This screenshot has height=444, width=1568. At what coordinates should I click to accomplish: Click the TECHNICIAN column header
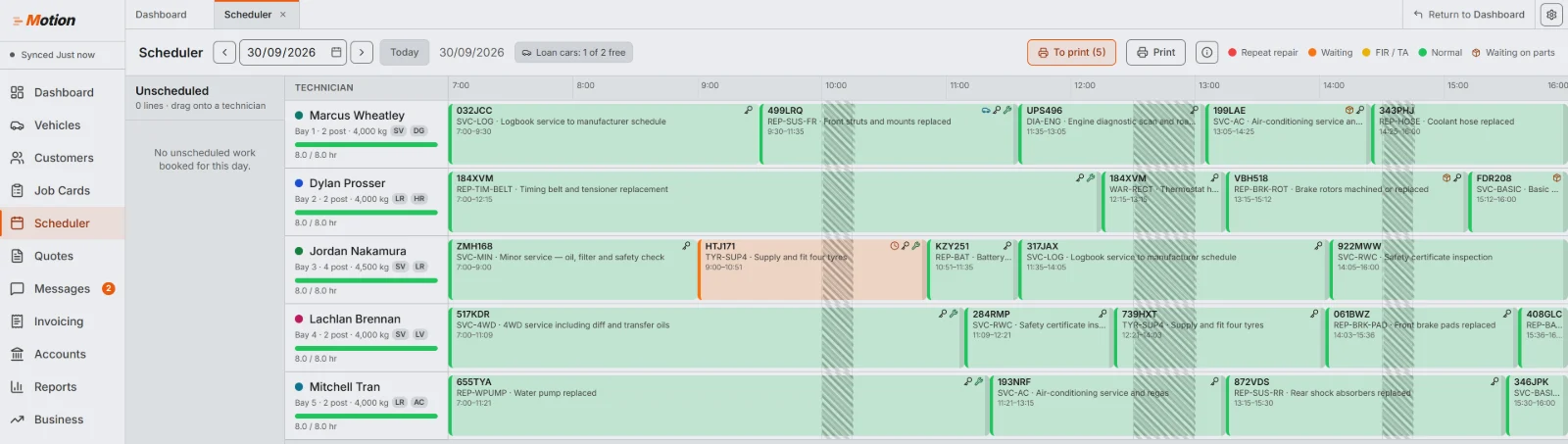coord(324,87)
